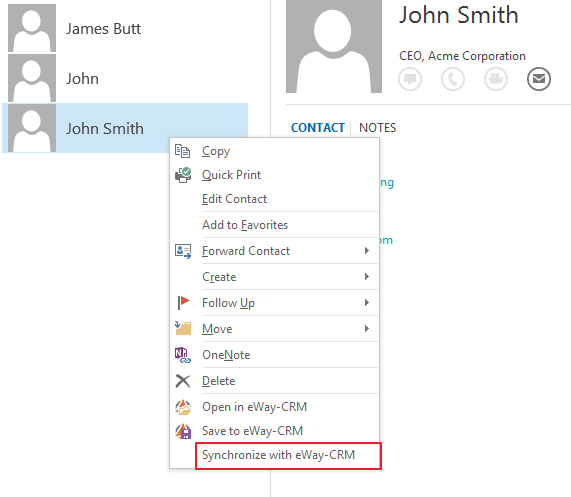Switch to the CONTACT tab

318,128
